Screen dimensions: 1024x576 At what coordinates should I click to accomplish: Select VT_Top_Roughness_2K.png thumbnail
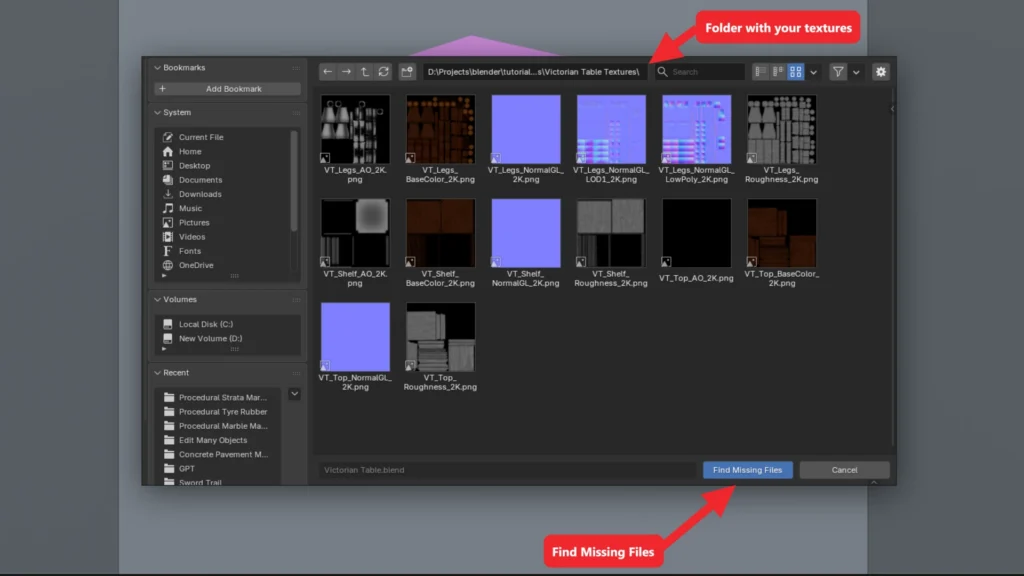pyautogui.click(x=440, y=337)
